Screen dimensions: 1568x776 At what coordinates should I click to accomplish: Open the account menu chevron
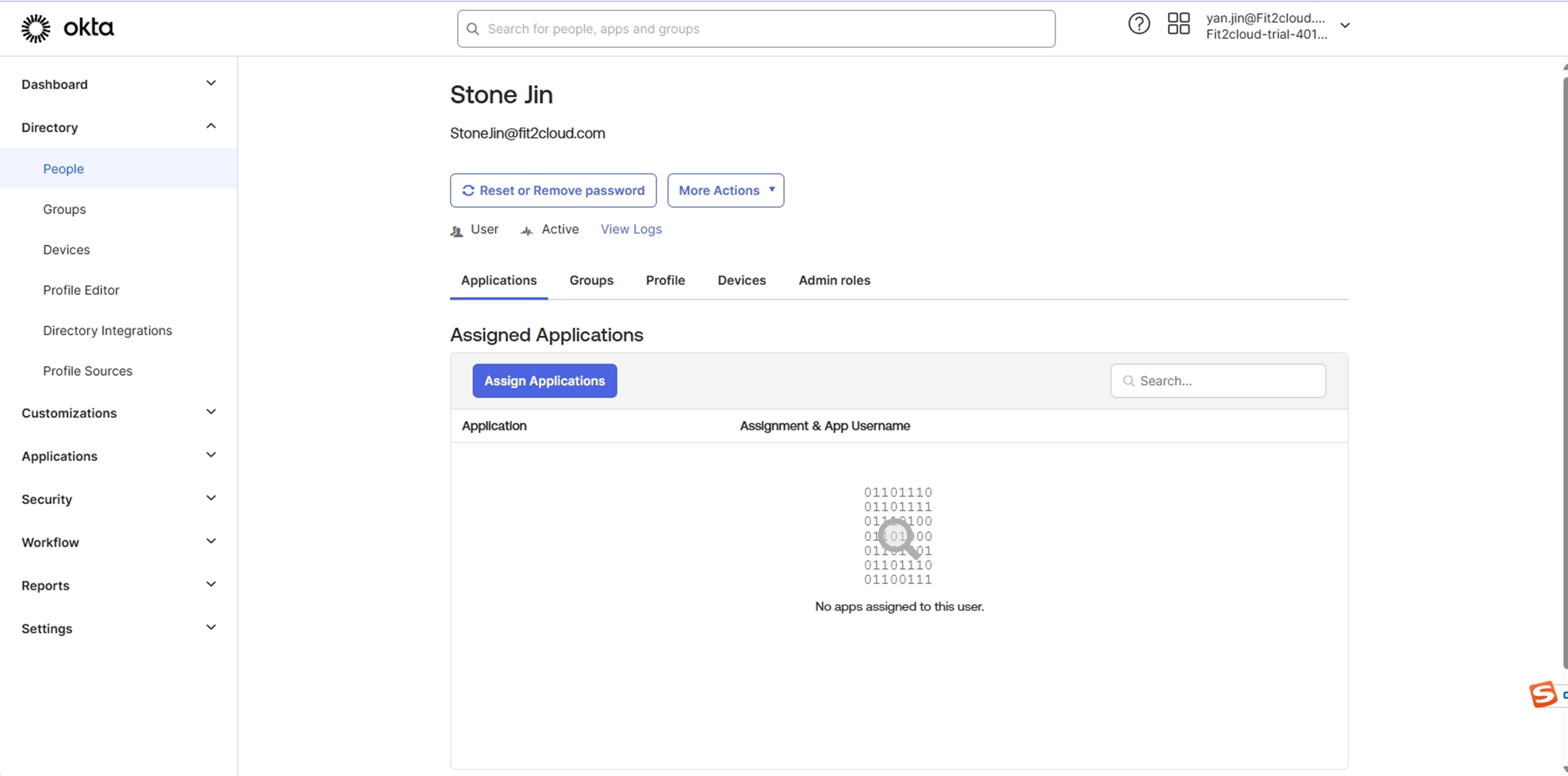1345,25
